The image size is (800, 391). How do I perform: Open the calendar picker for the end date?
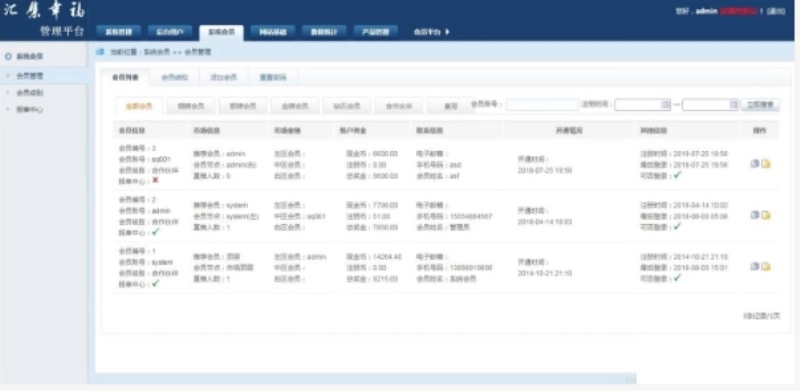tap(734, 105)
